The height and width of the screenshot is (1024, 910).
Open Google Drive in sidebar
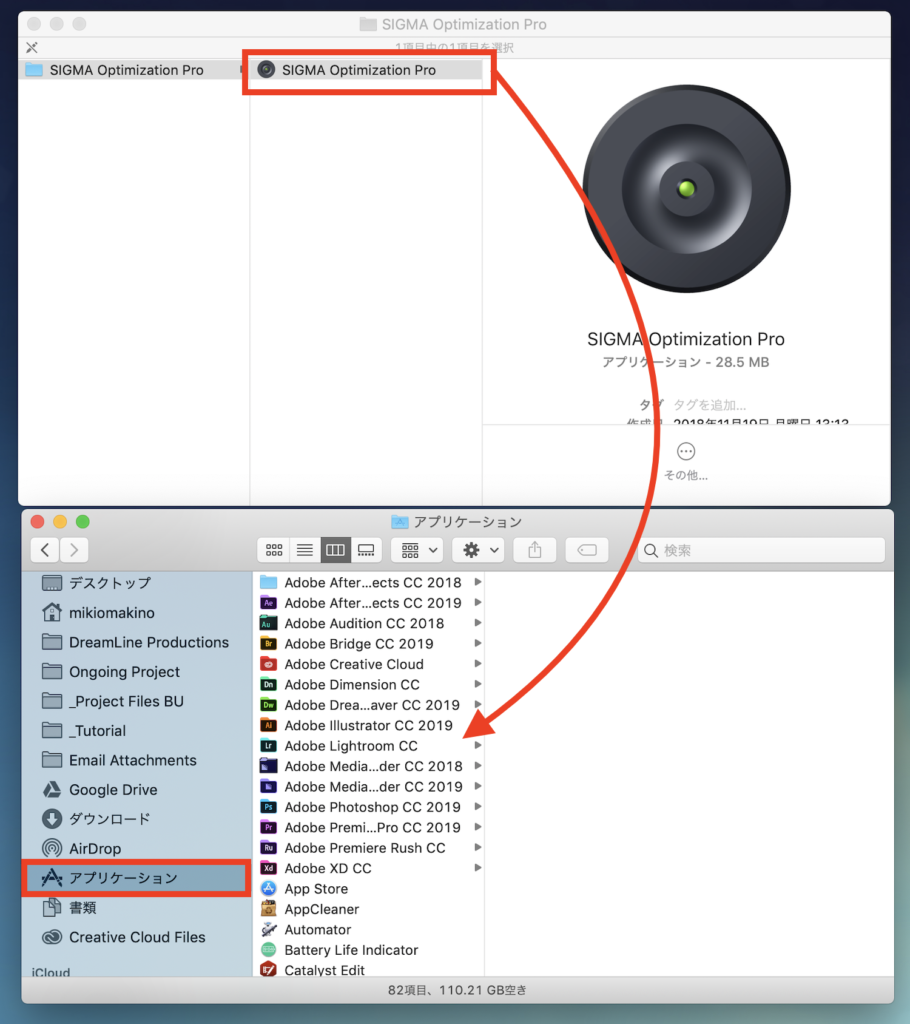point(135,790)
